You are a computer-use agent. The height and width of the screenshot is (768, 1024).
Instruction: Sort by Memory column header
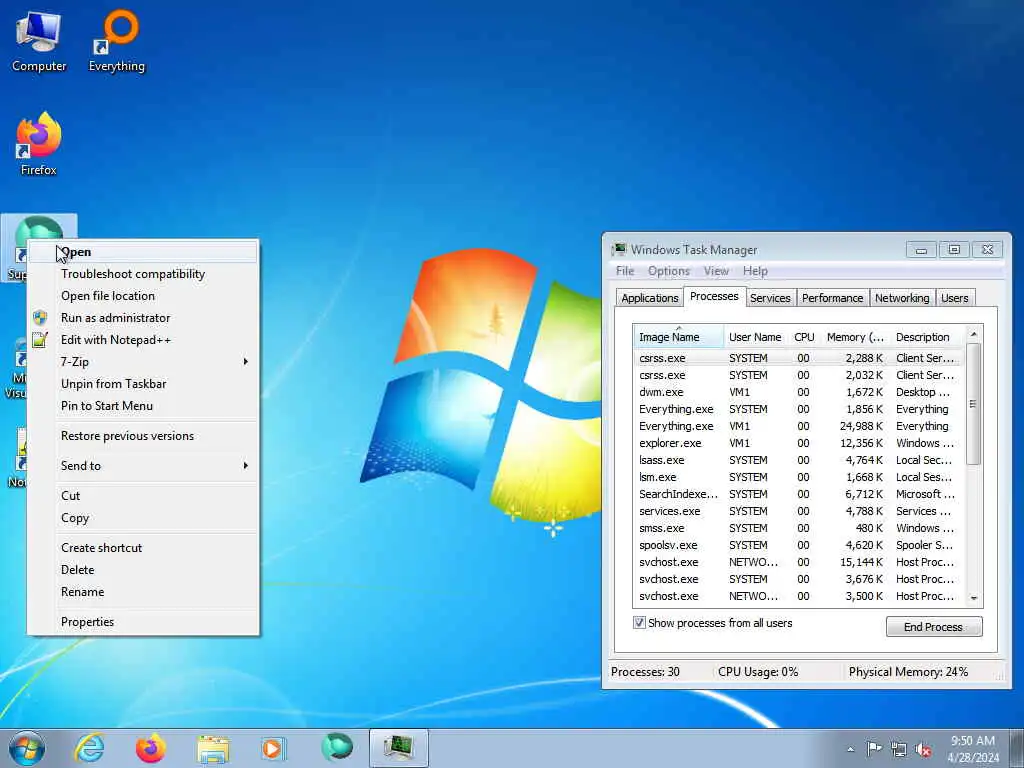(x=855, y=337)
